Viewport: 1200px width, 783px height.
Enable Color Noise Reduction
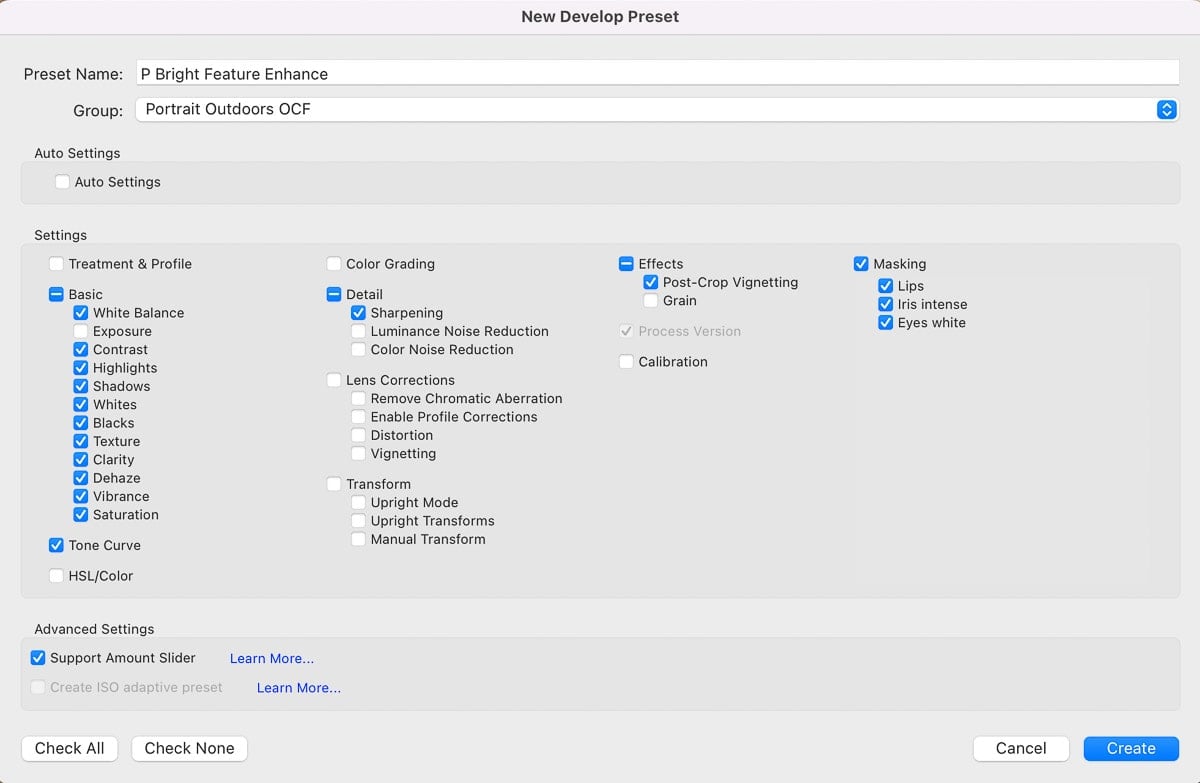click(358, 350)
